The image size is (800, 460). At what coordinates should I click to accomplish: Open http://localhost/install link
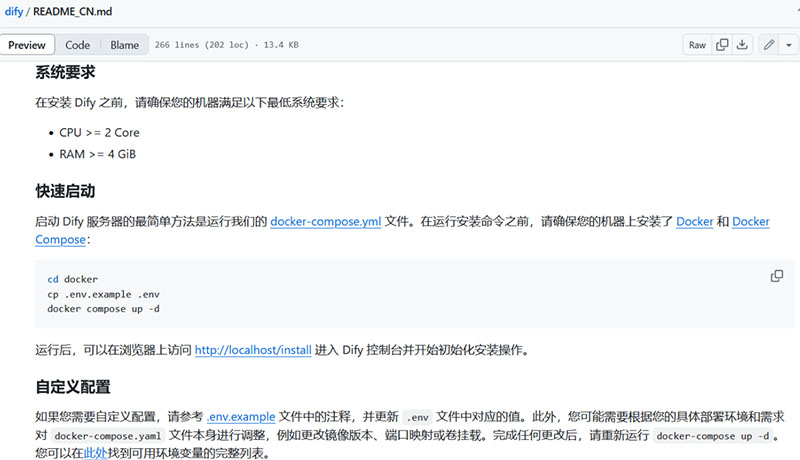coord(253,350)
